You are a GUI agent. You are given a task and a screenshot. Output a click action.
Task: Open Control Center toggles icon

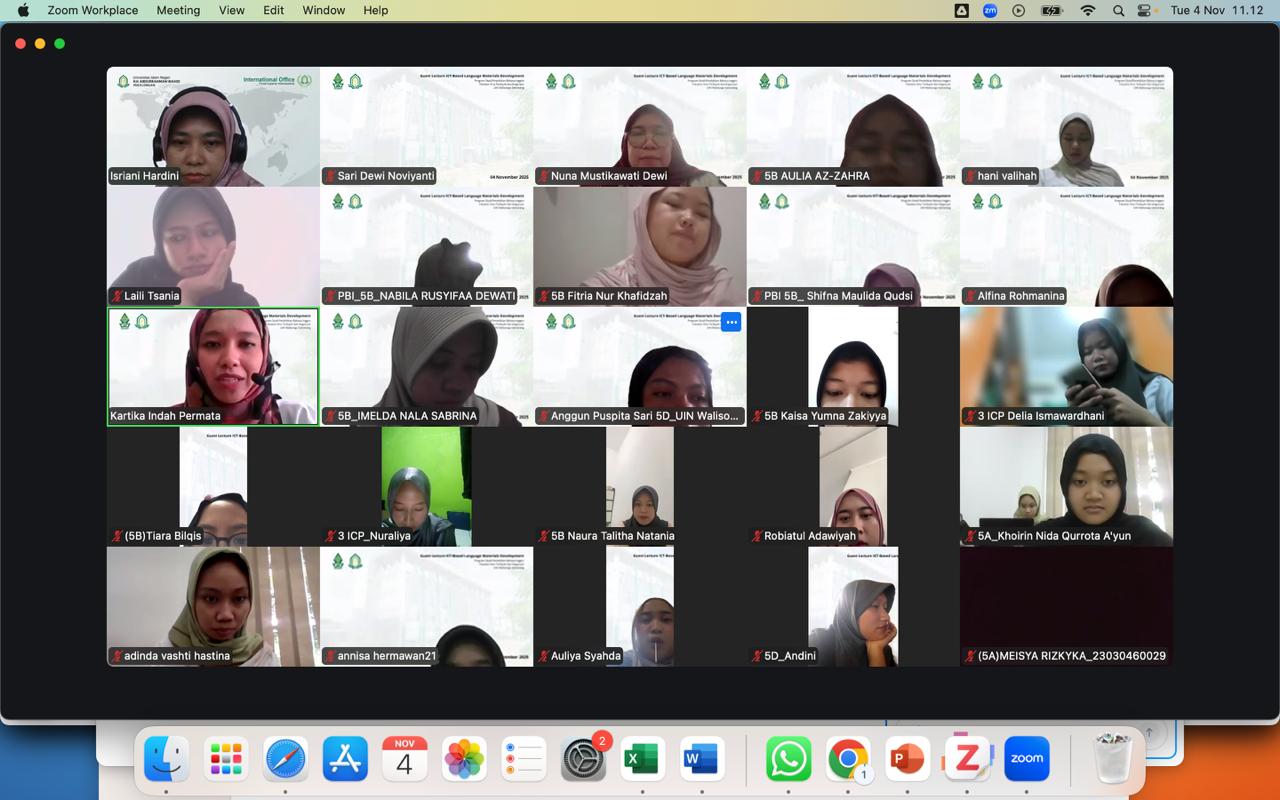[1145, 10]
